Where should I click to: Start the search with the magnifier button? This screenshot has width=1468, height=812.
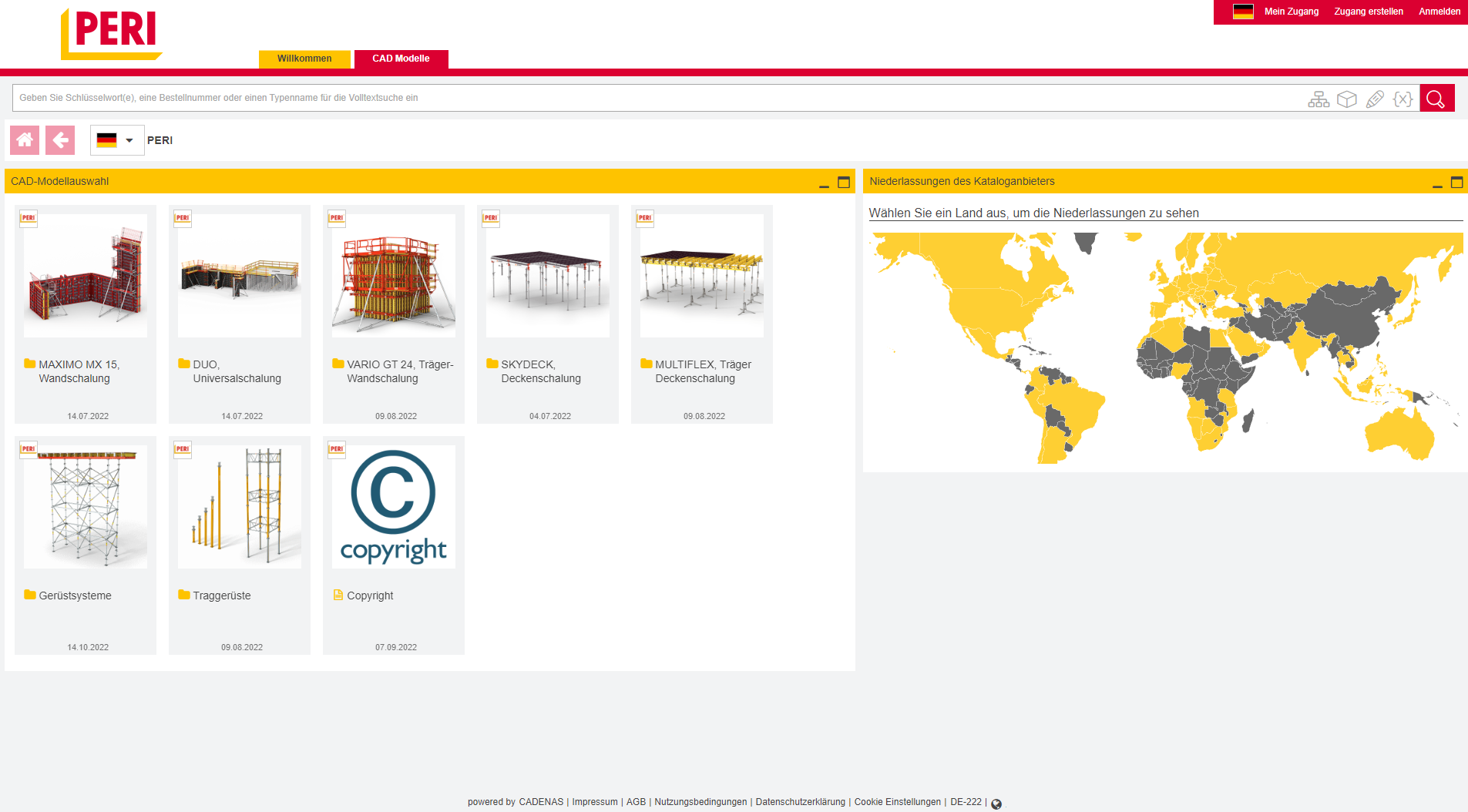point(1436,98)
